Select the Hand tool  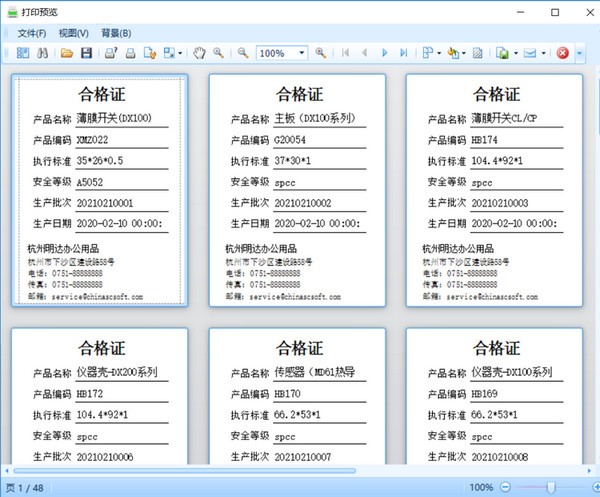pyautogui.click(x=199, y=53)
